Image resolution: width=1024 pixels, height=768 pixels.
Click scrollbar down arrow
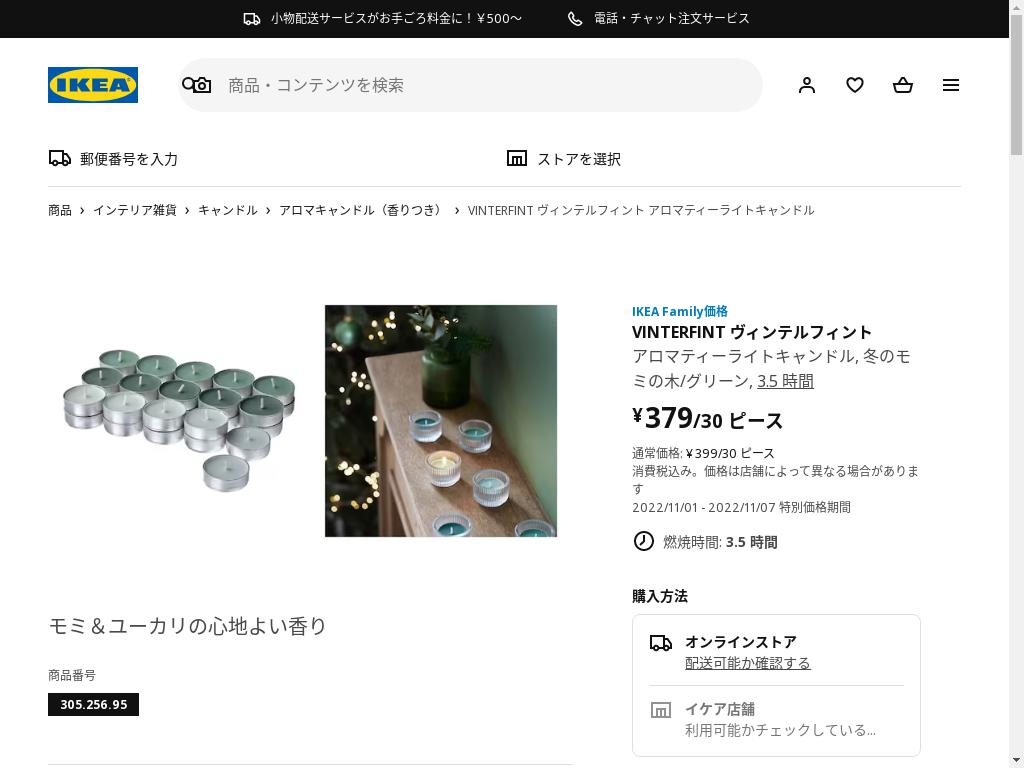(1017, 761)
